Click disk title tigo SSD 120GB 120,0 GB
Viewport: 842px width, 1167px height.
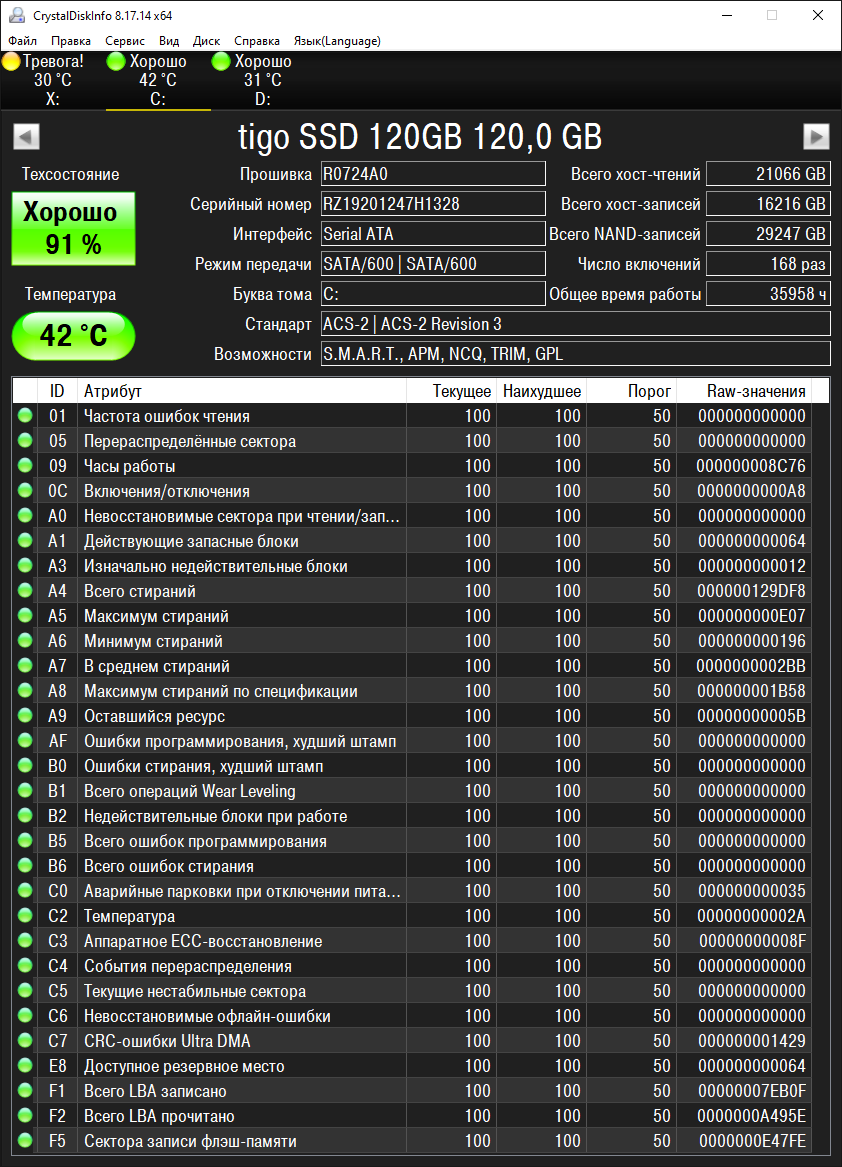[420, 137]
